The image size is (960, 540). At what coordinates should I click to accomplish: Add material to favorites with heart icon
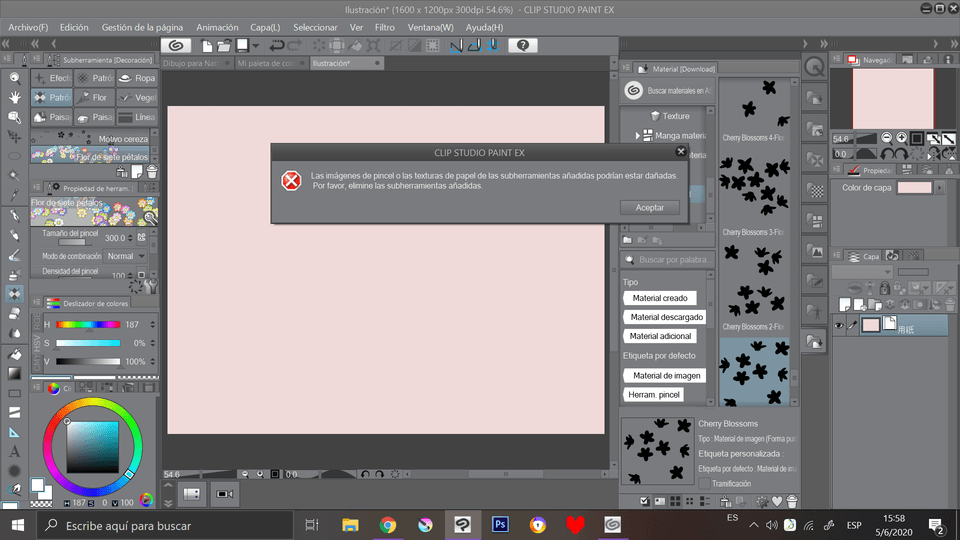tap(777, 501)
